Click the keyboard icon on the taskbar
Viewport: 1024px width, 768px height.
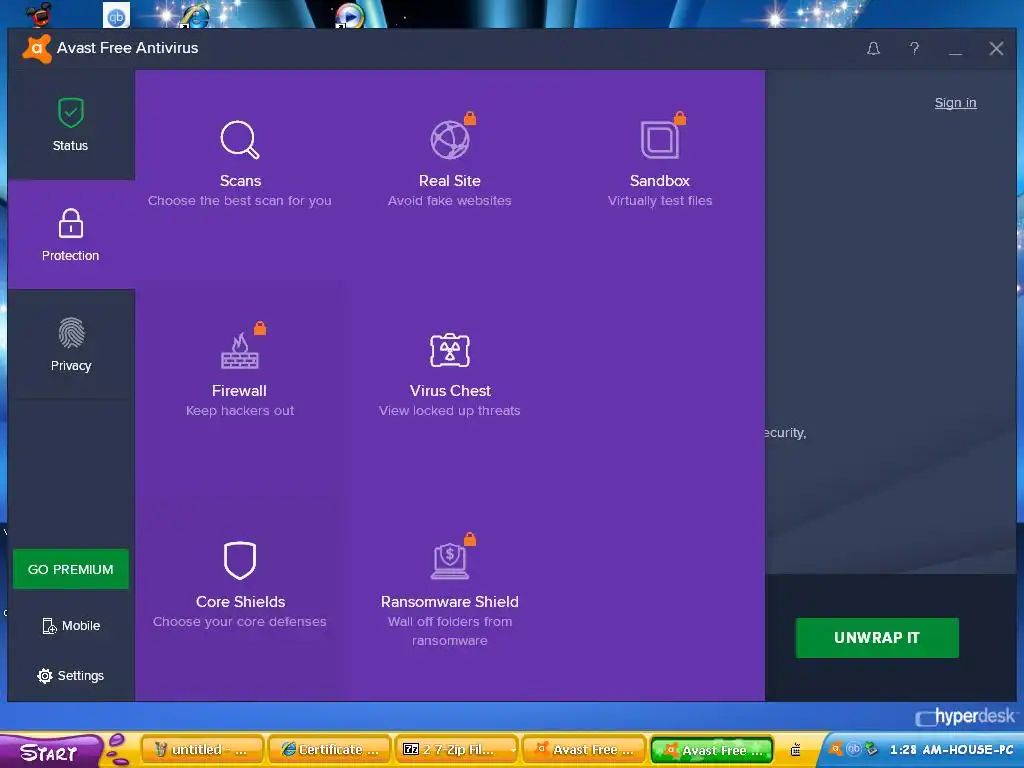click(795, 750)
